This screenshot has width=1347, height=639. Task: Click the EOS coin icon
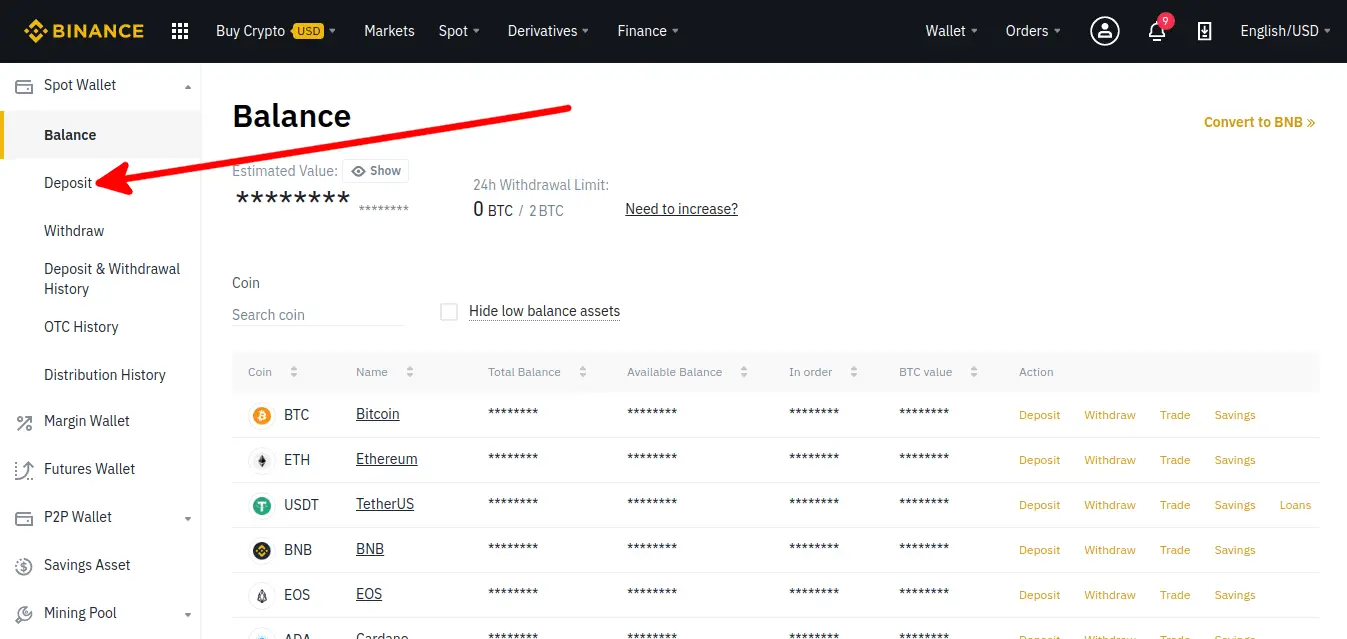coord(262,595)
